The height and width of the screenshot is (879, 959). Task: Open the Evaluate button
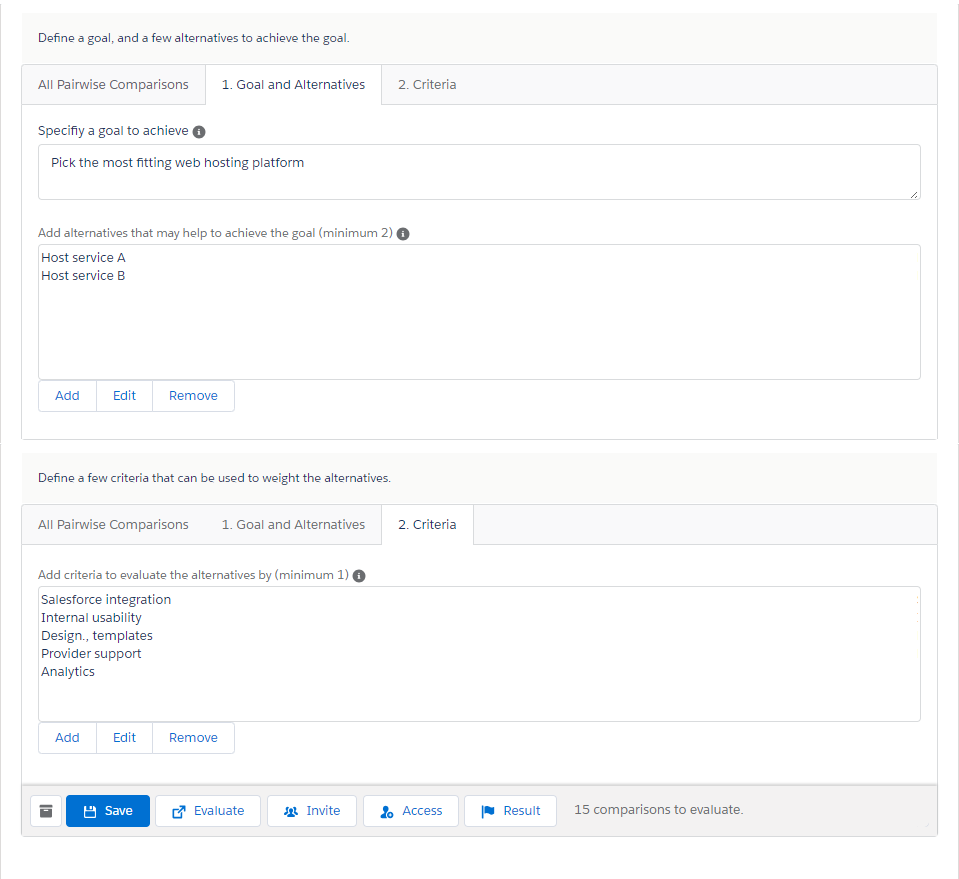click(208, 810)
